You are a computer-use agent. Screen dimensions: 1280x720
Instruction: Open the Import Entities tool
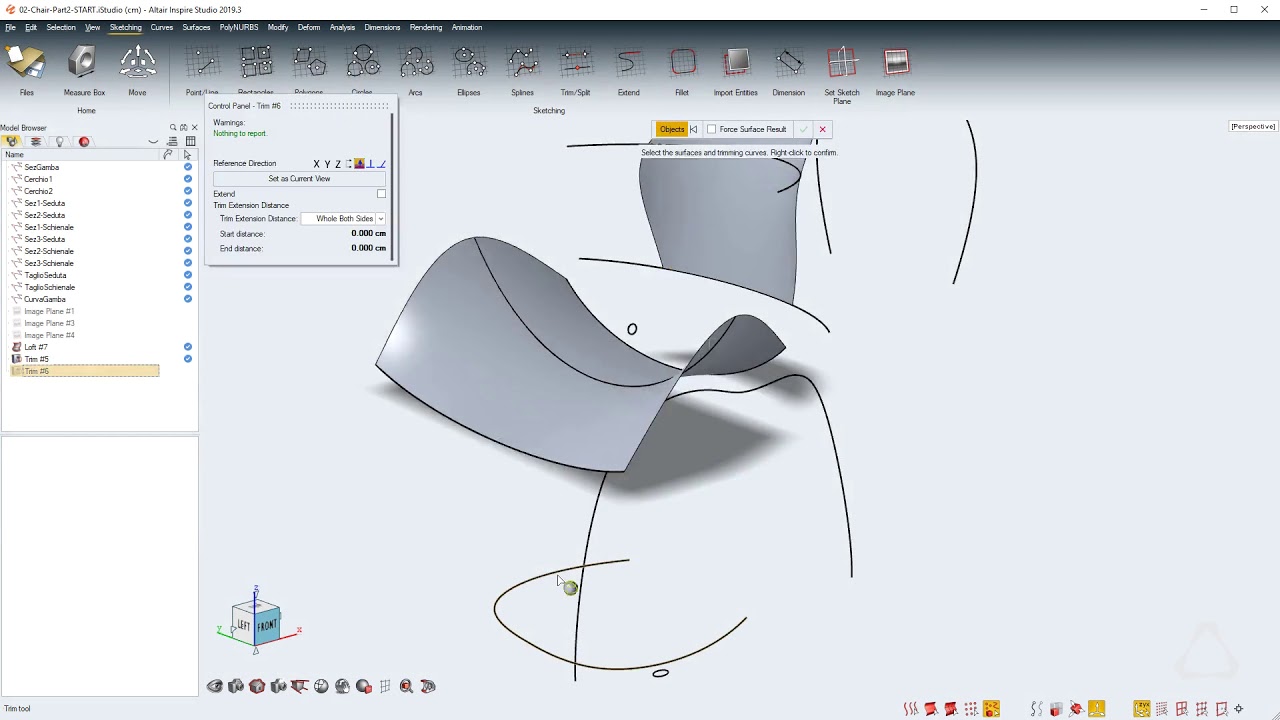[x=735, y=70]
